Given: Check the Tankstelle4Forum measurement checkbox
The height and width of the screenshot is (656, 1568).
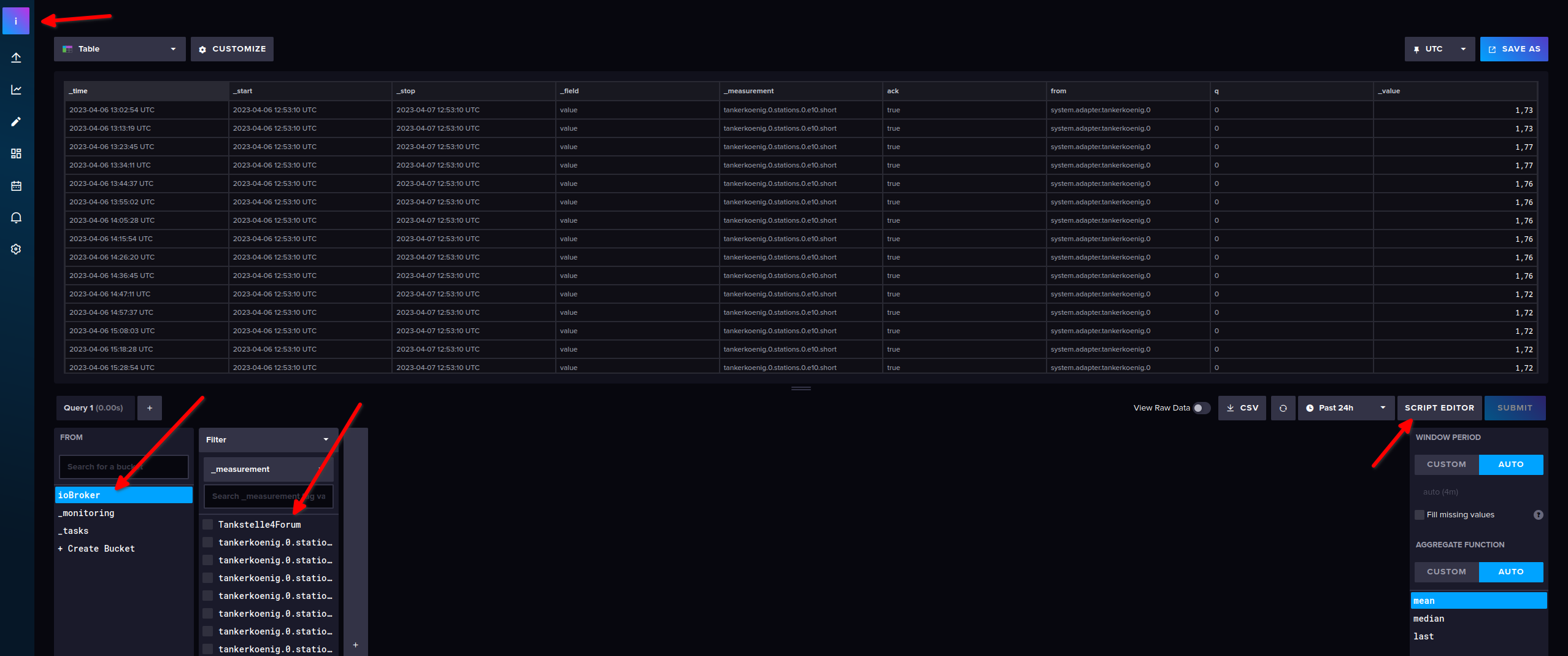Looking at the screenshot, I should [x=208, y=525].
